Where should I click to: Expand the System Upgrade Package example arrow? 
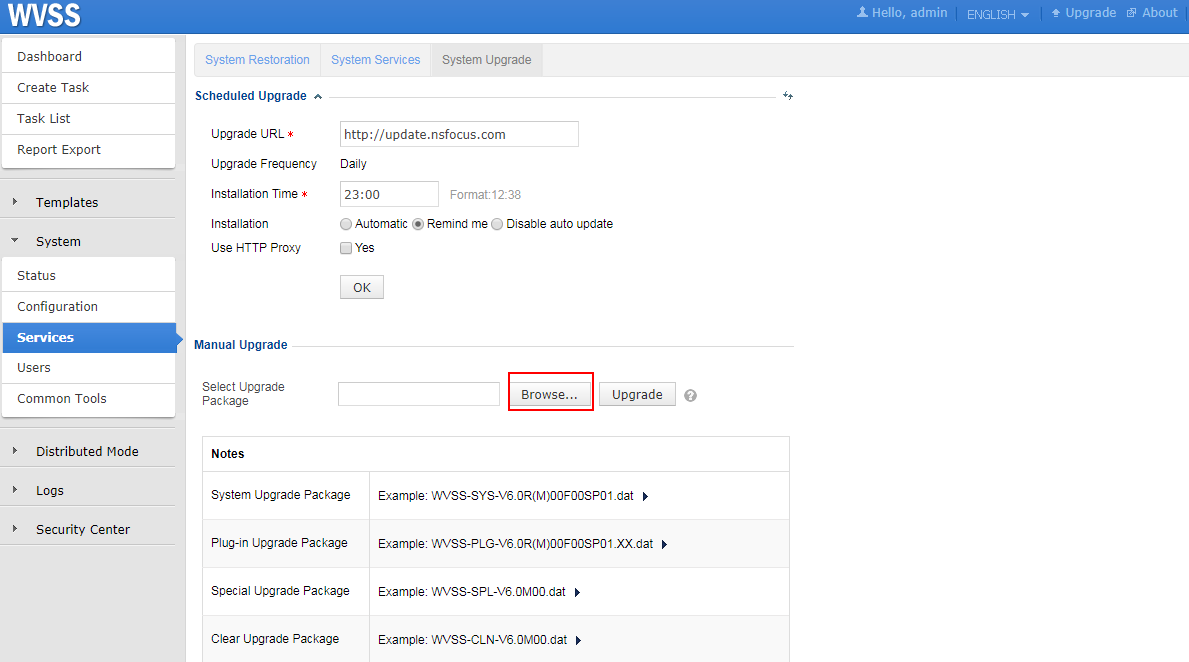coord(645,496)
